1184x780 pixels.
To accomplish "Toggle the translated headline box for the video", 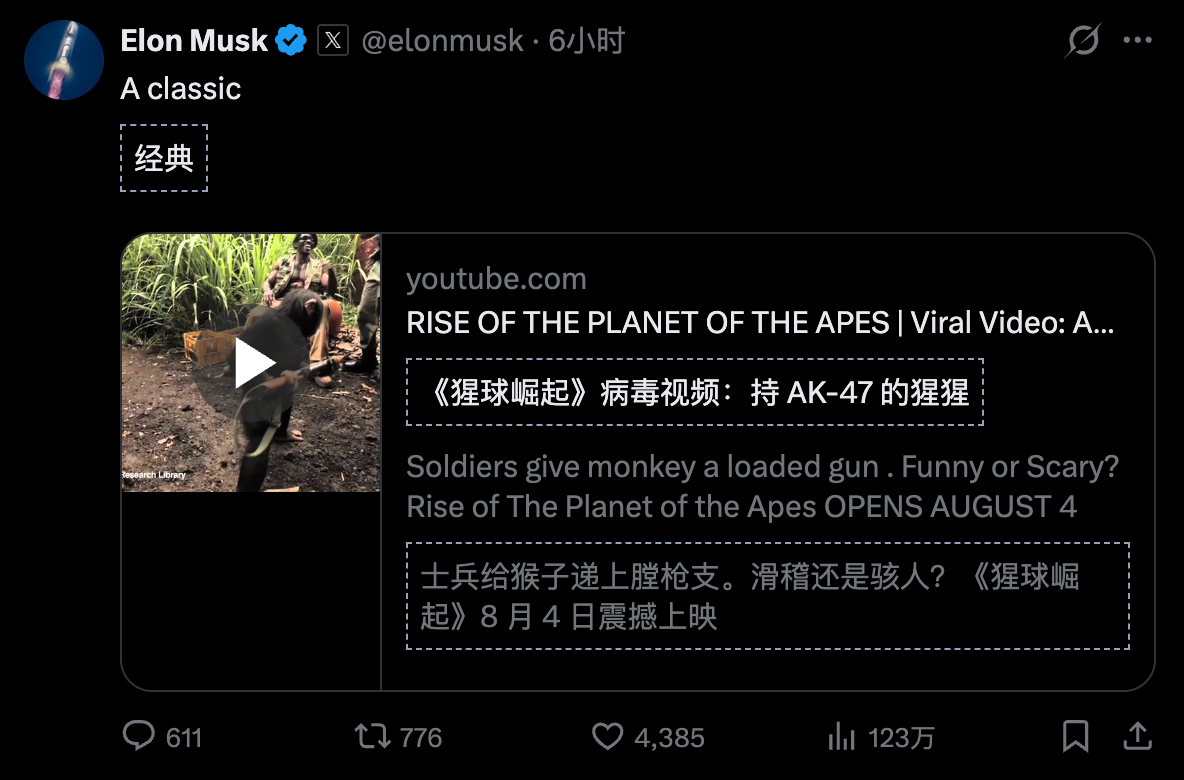I will click(695, 392).
